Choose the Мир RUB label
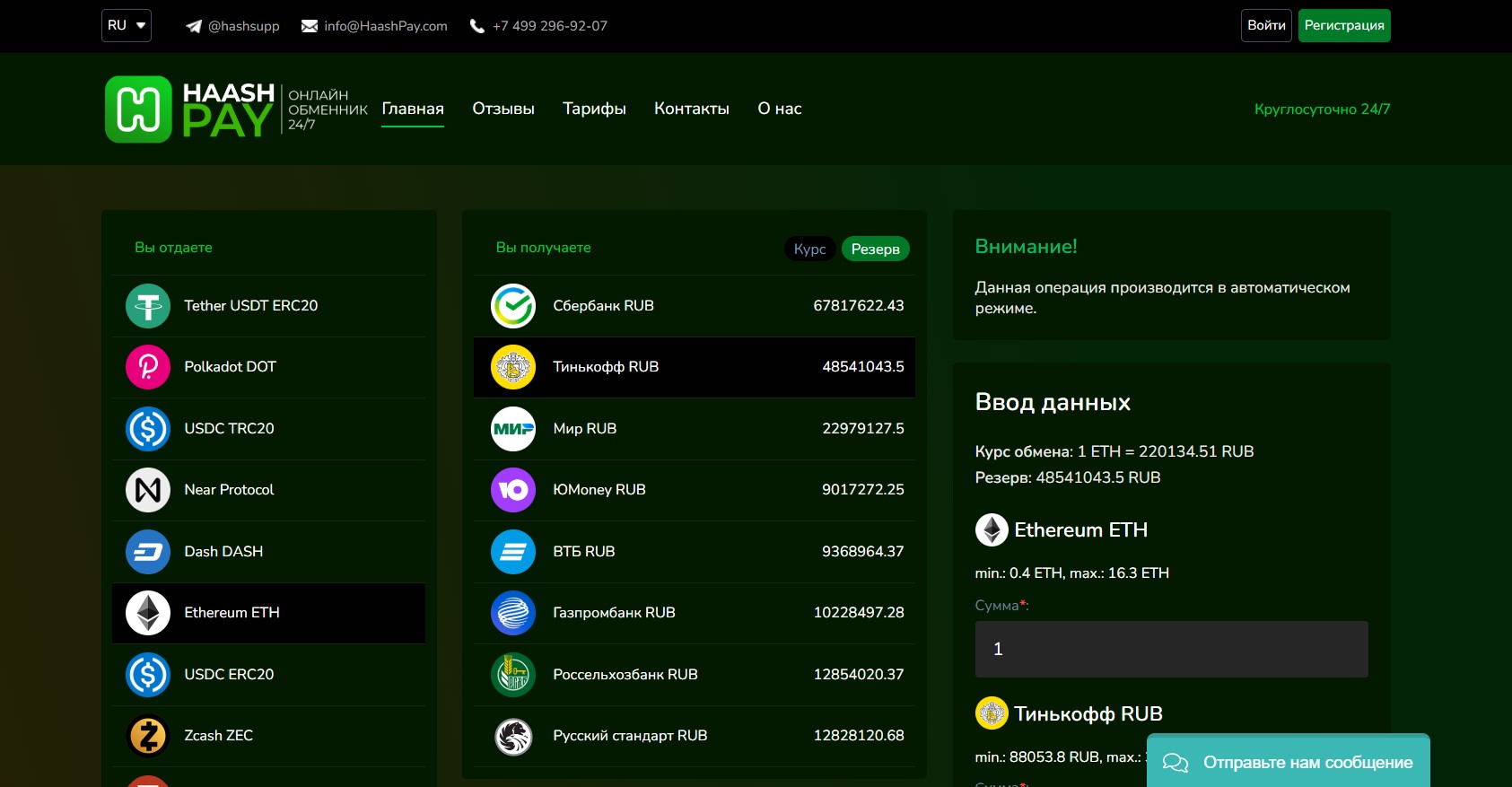Image resolution: width=1512 pixels, height=787 pixels. click(585, 429)
